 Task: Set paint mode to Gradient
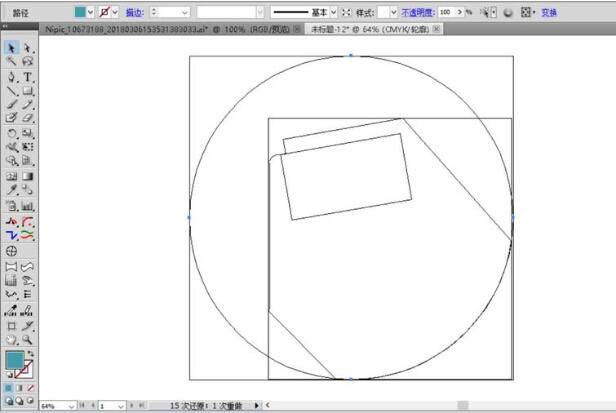19,388
